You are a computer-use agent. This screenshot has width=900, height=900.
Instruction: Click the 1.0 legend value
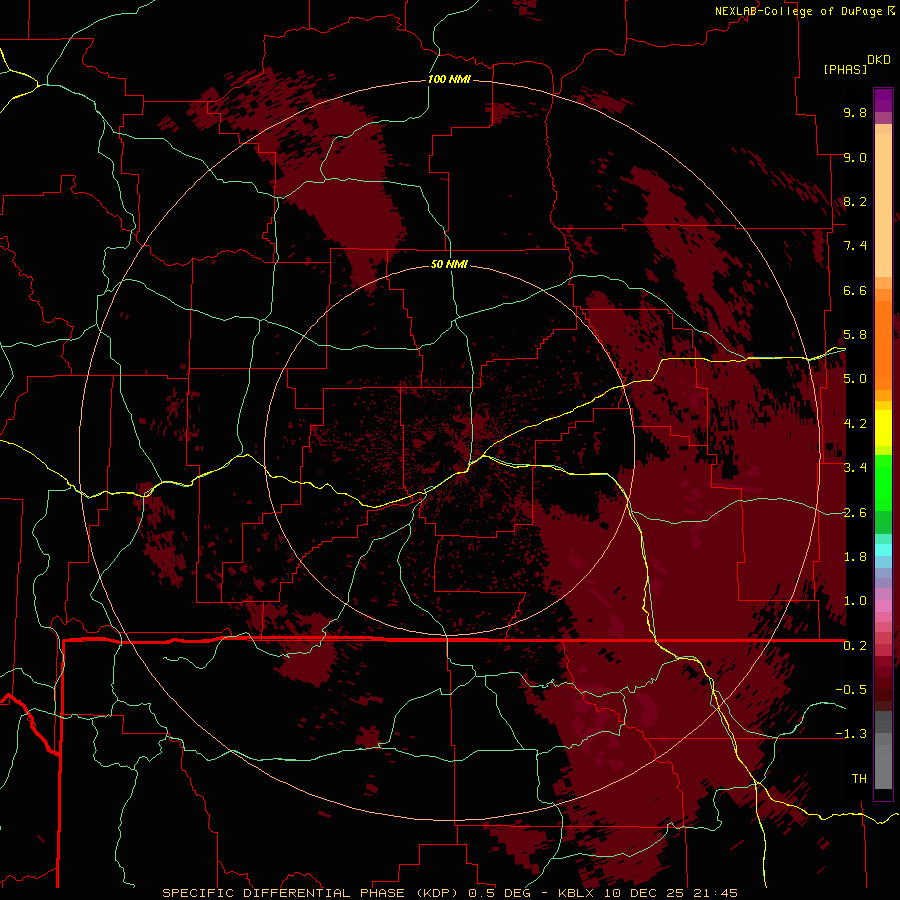click(855, 601)
